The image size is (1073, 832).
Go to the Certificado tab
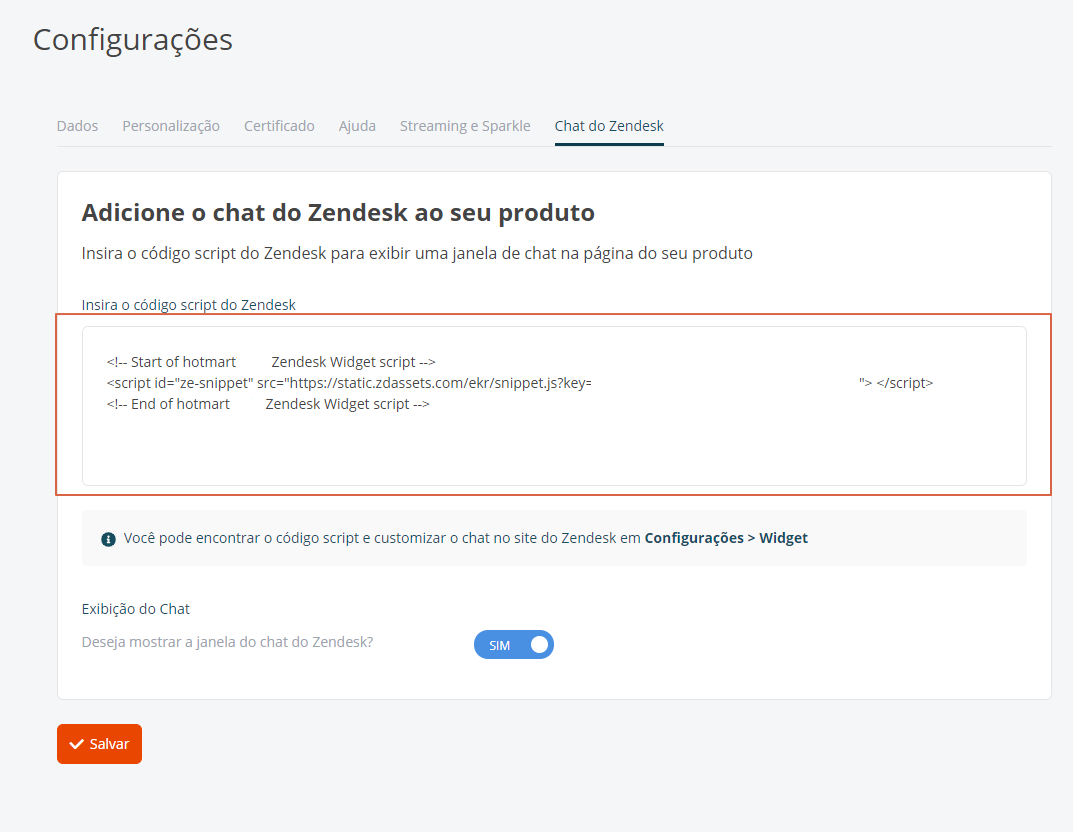(279, 126)
